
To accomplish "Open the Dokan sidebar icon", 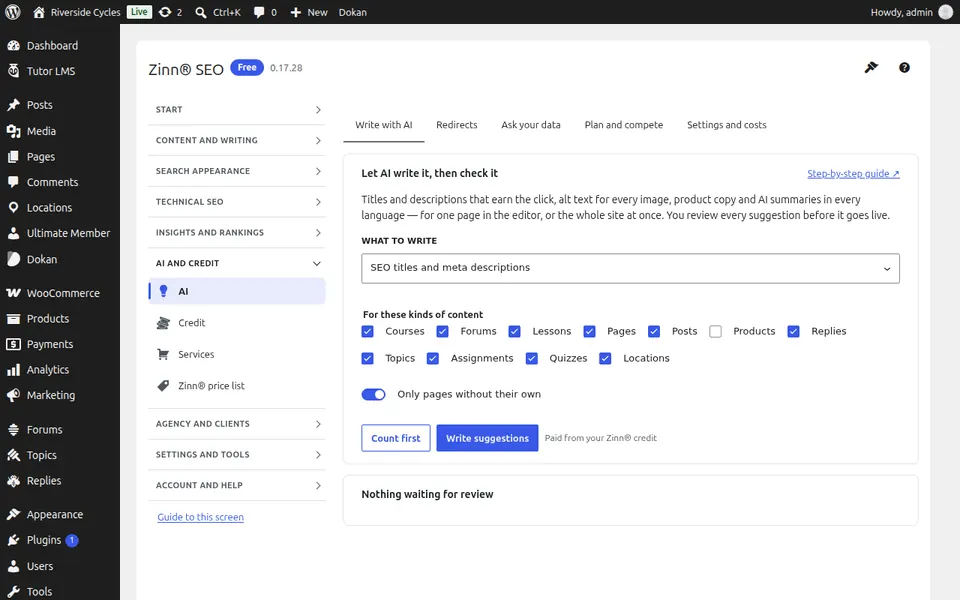I will click(x=13, y=259).
